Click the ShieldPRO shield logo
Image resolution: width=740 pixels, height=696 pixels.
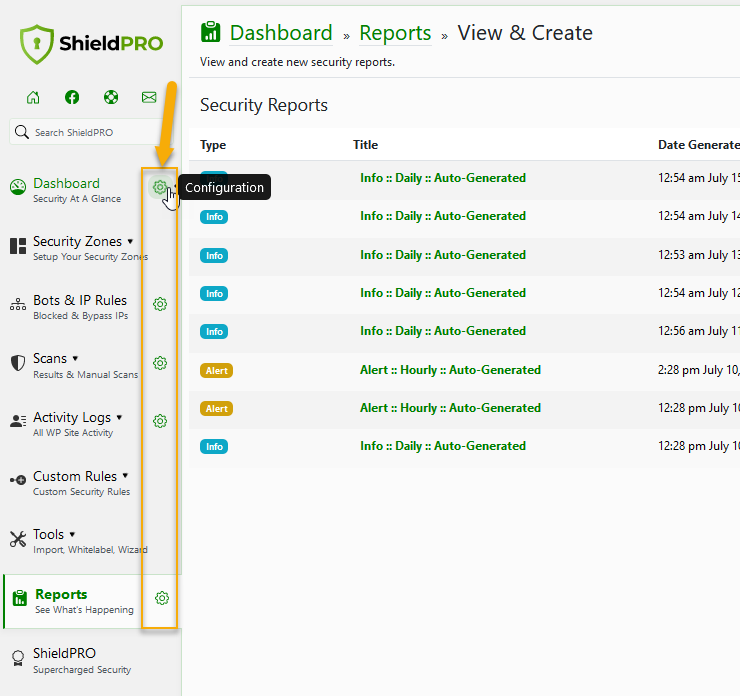pyautogui.click(x=37, y=44)
